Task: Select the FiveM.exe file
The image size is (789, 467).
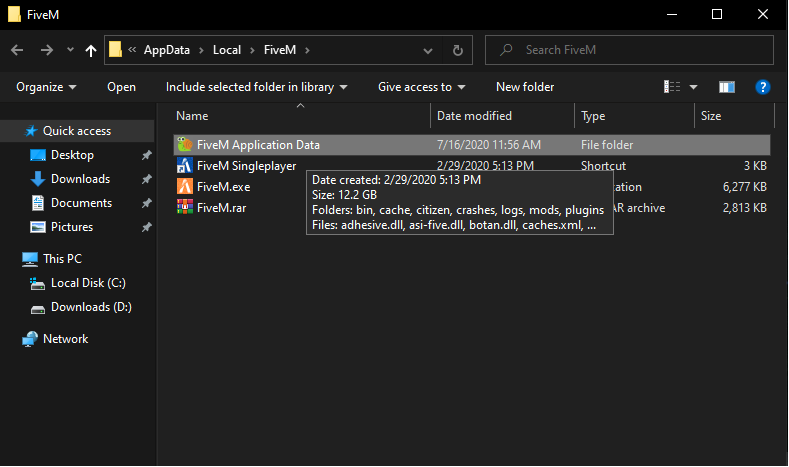Action: tap(223, 187)
